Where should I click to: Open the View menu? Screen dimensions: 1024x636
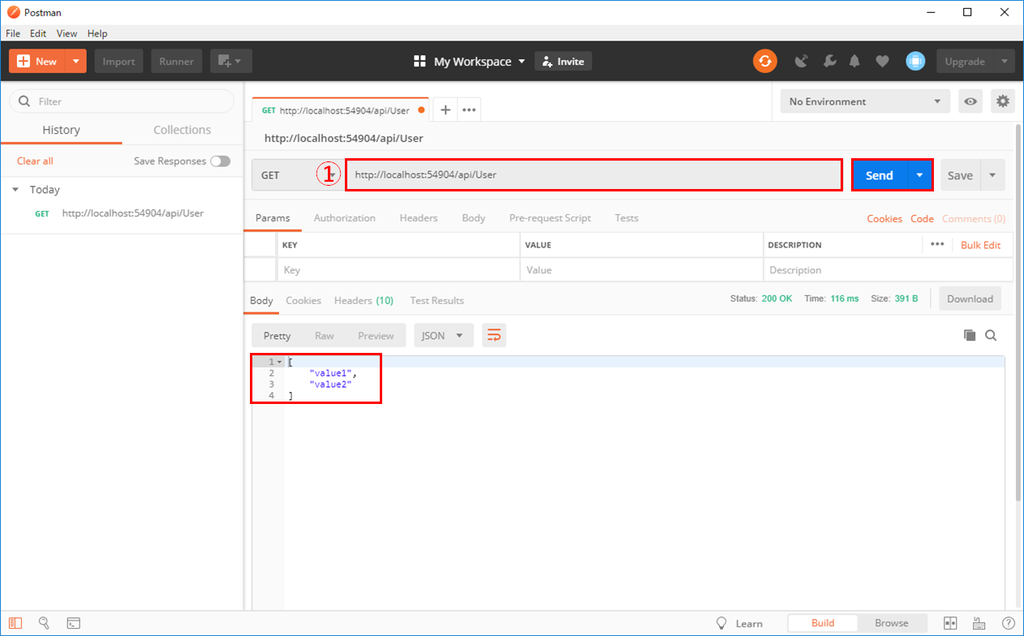pos(67,33)
